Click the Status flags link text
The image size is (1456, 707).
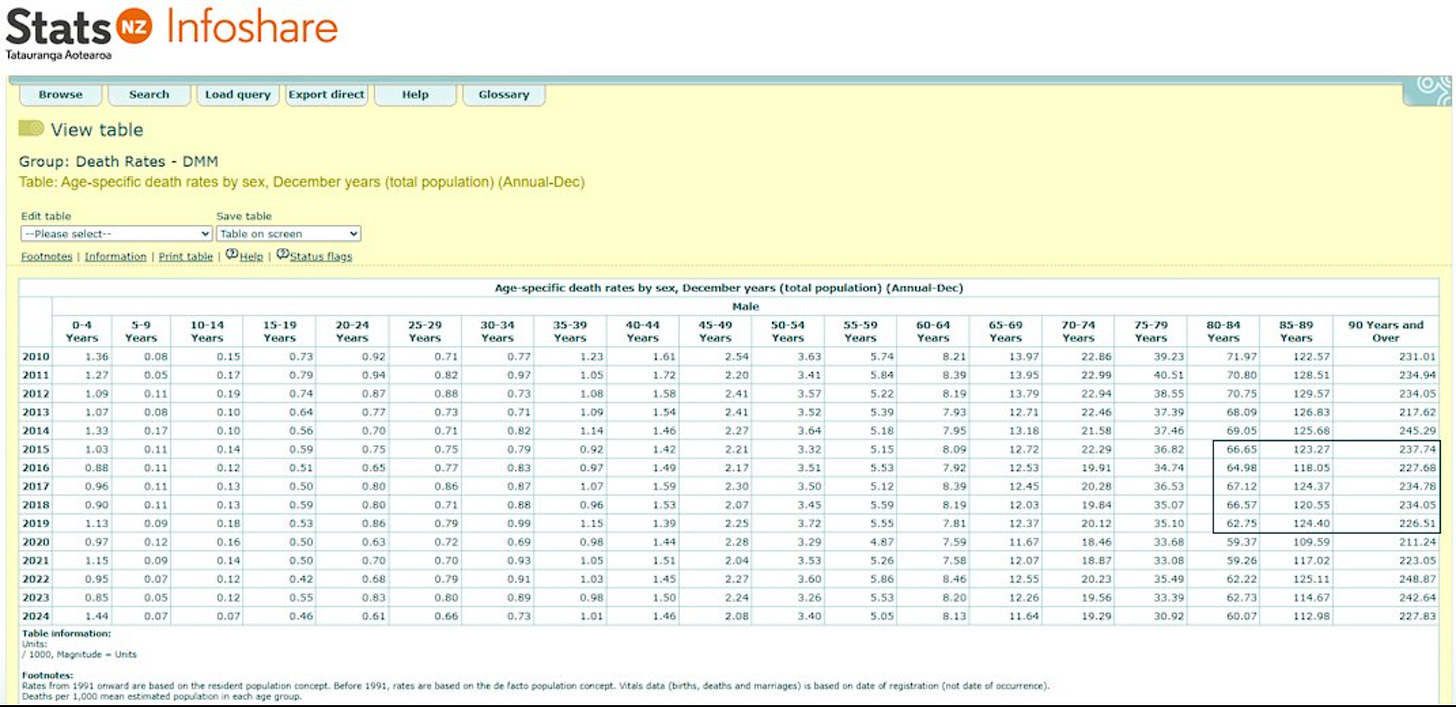point(321,257)
